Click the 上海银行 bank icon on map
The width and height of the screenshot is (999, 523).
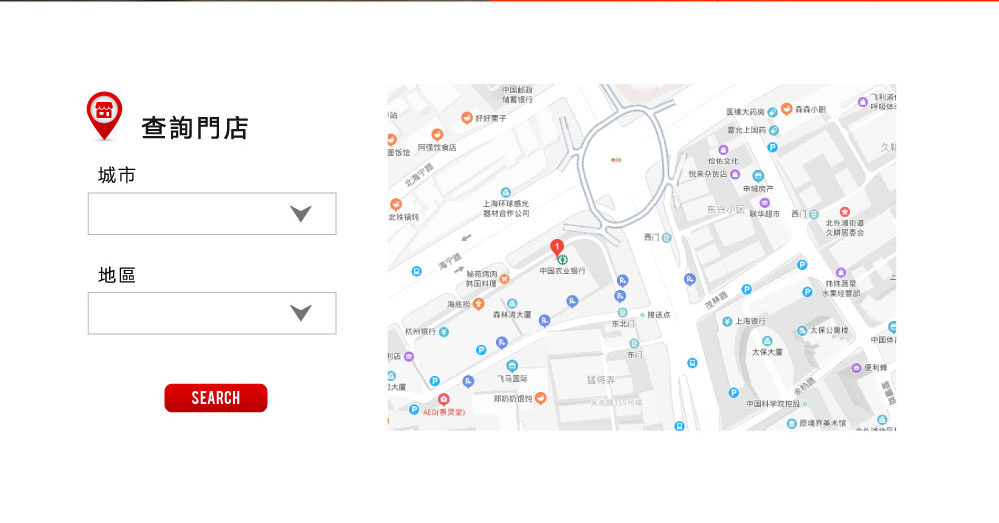click(x=727, y=321)
